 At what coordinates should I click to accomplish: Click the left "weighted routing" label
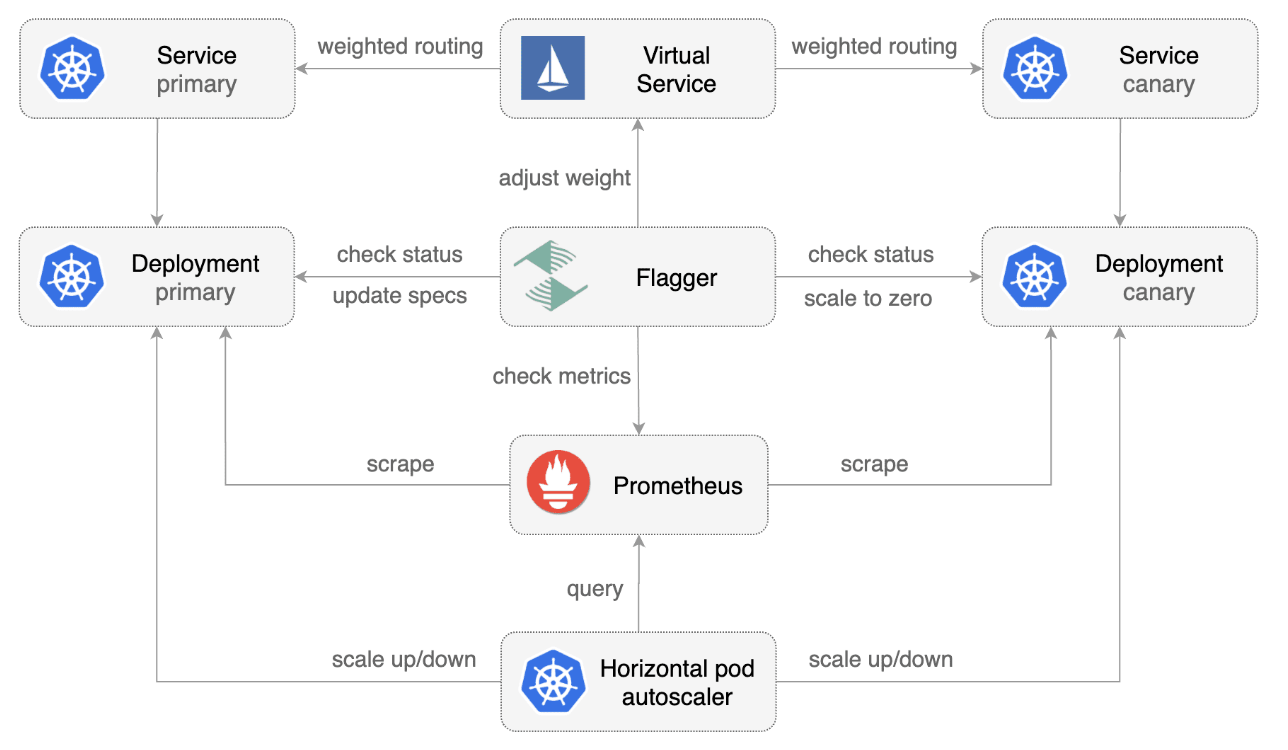pos(400,46)
